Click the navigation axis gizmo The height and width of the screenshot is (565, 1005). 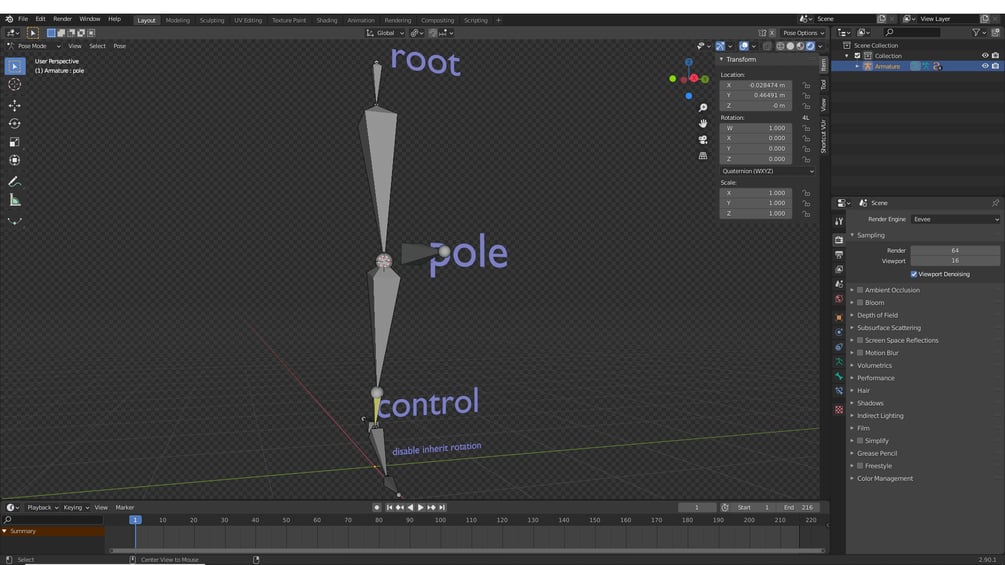[x=689, y=79]
